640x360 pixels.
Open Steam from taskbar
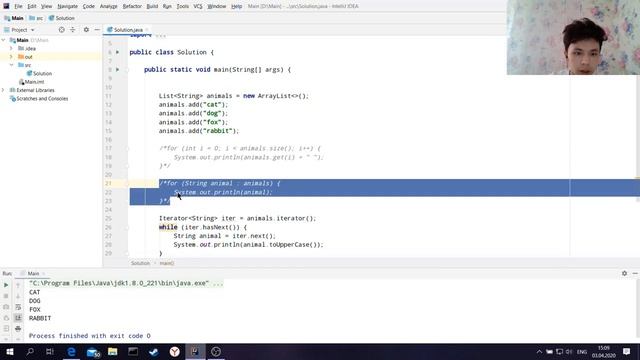153,352
